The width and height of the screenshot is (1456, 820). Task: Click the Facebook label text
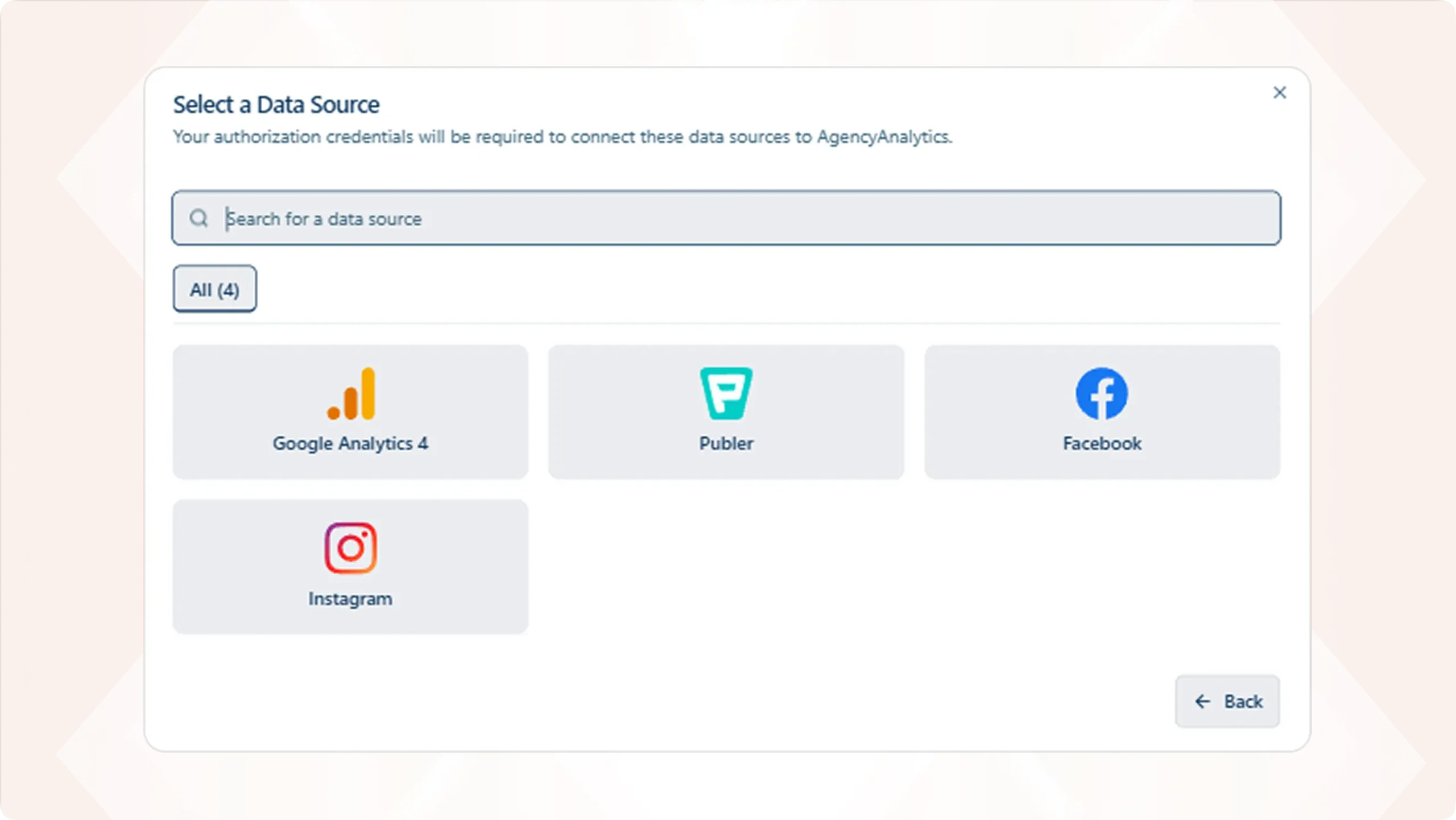tap(1102, 443)
